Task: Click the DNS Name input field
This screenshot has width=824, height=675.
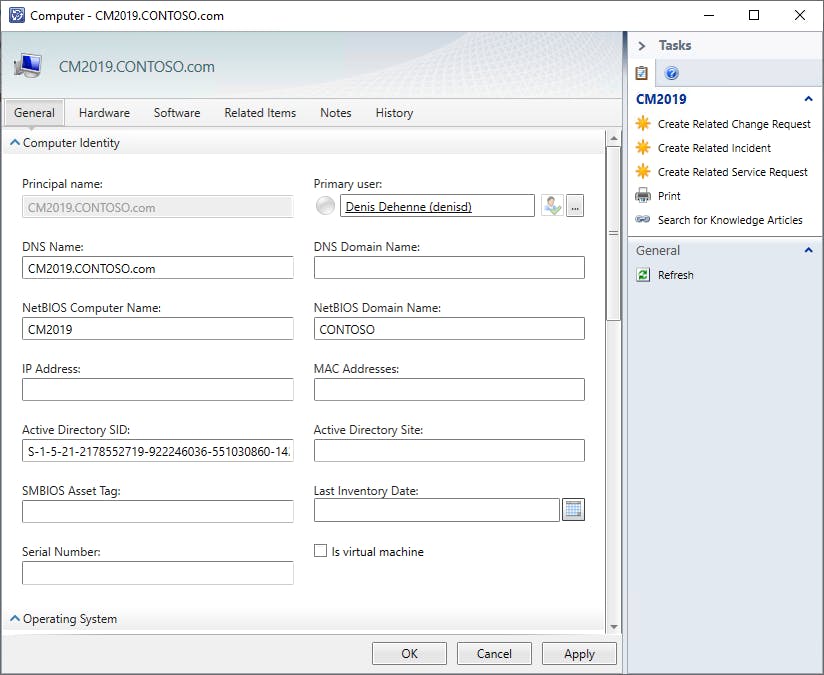Action: point(158,268)
